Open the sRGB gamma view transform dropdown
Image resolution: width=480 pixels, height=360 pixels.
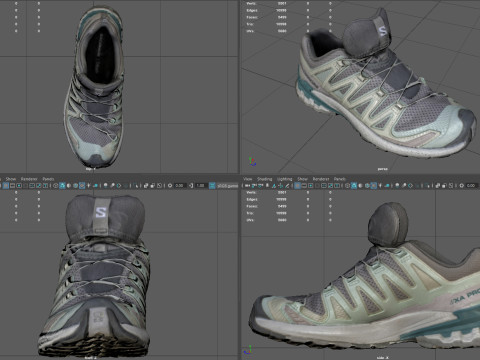(x=228, y=186)
